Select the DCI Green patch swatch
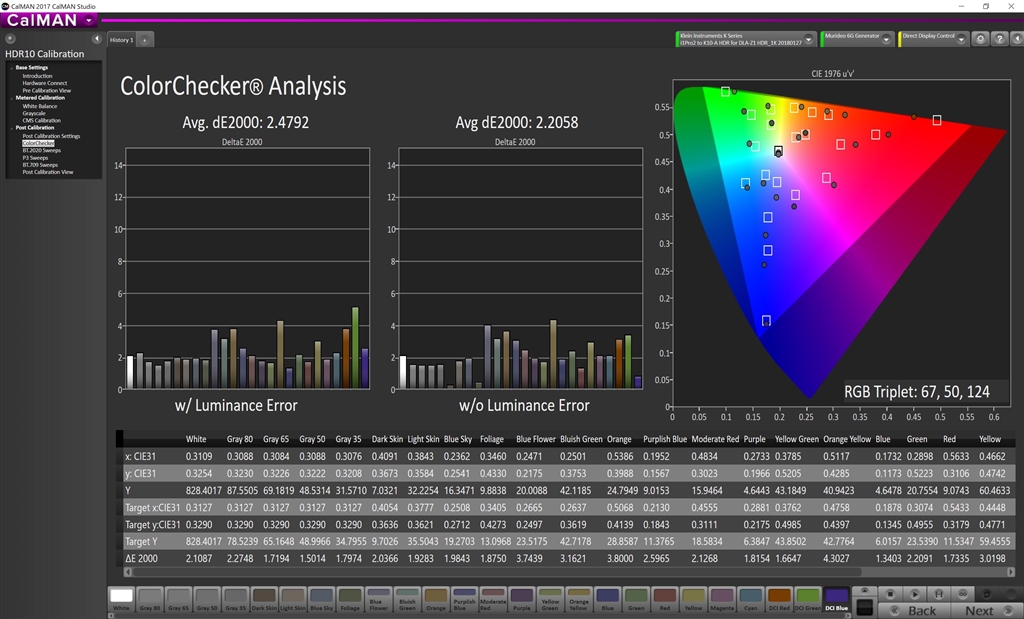 [x=808, y=599]
